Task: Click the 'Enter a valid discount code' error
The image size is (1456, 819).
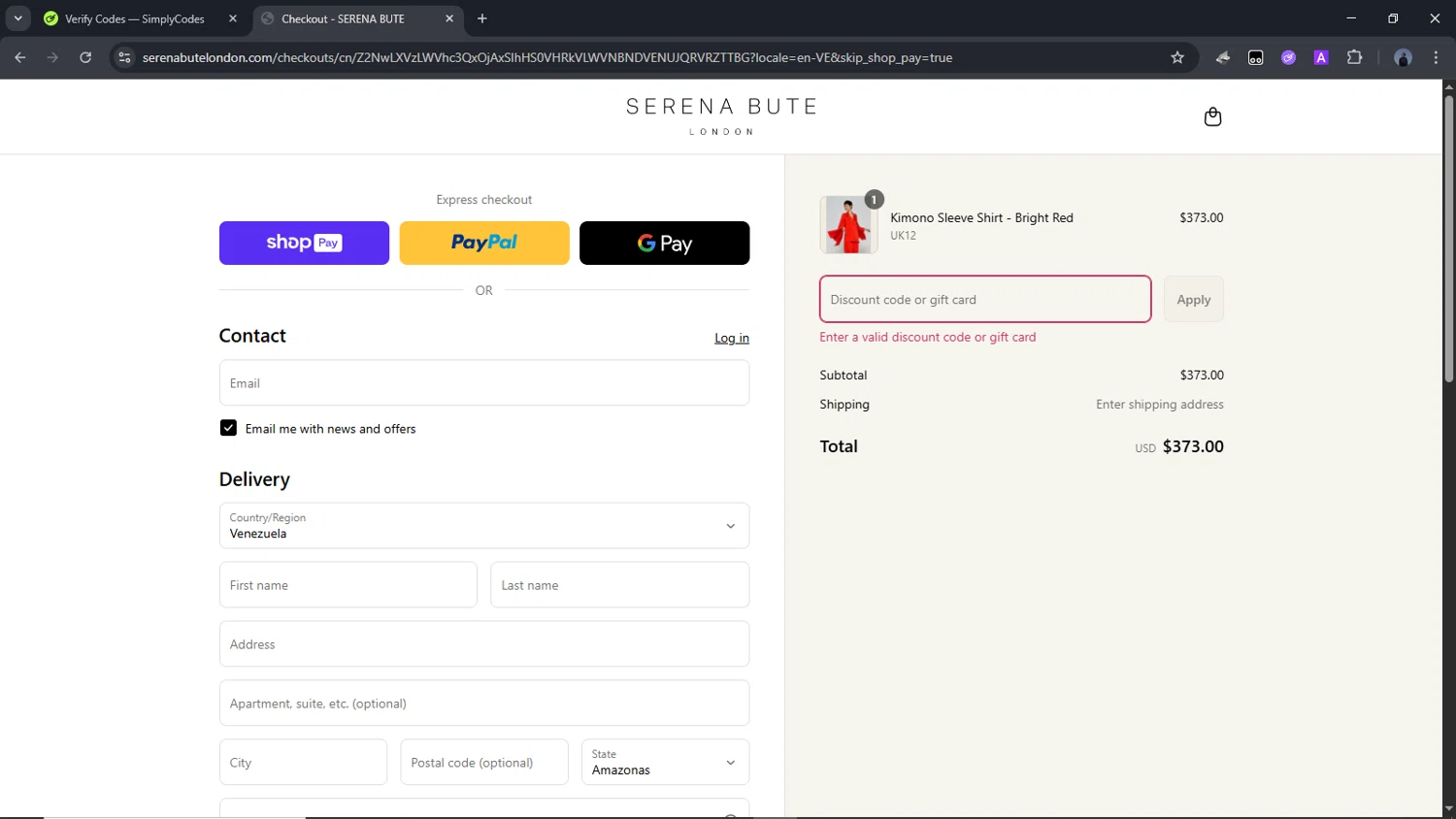Action: 928,337
